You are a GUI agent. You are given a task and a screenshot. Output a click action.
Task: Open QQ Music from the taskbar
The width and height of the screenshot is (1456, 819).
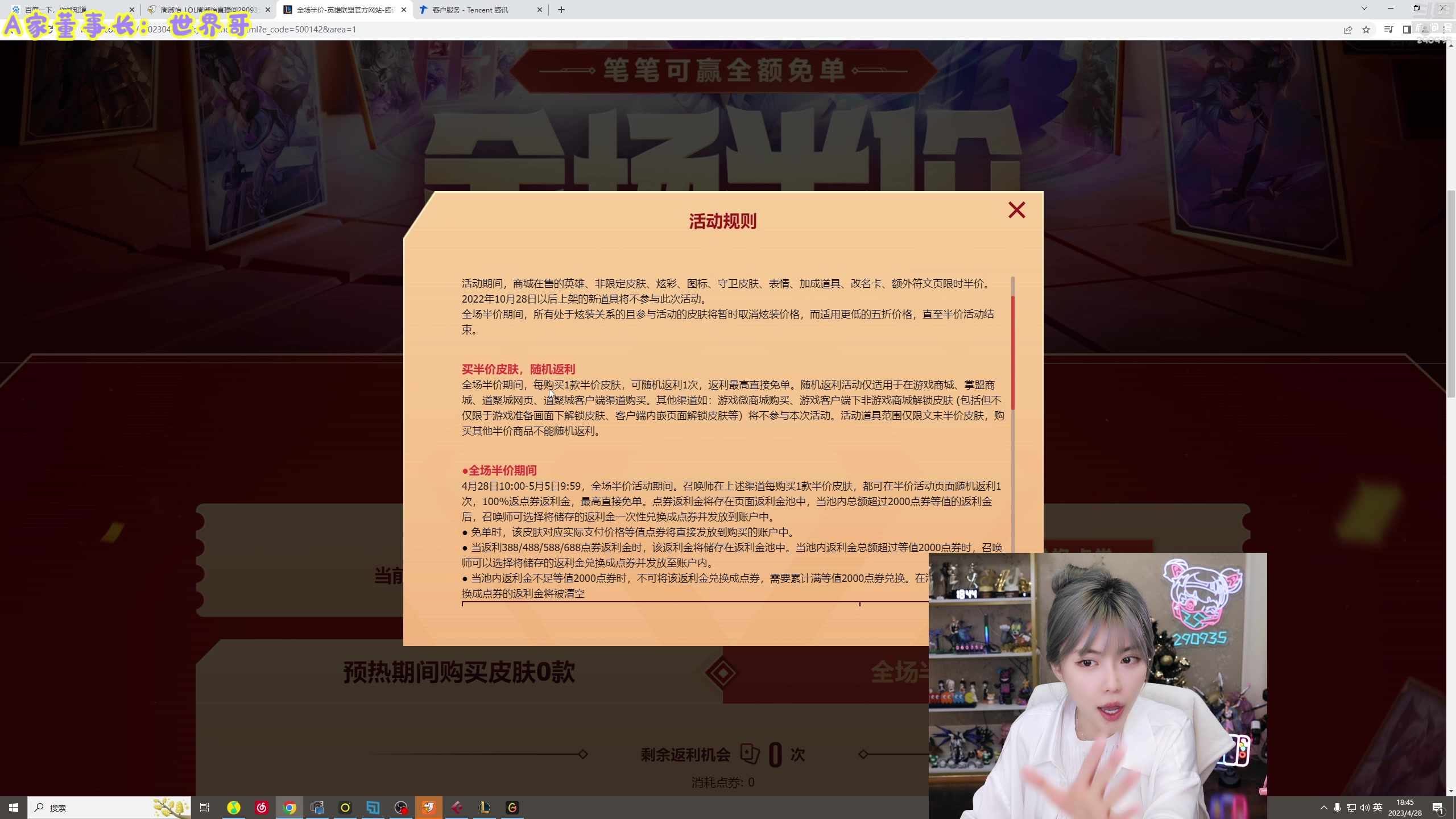pos(234,808)
